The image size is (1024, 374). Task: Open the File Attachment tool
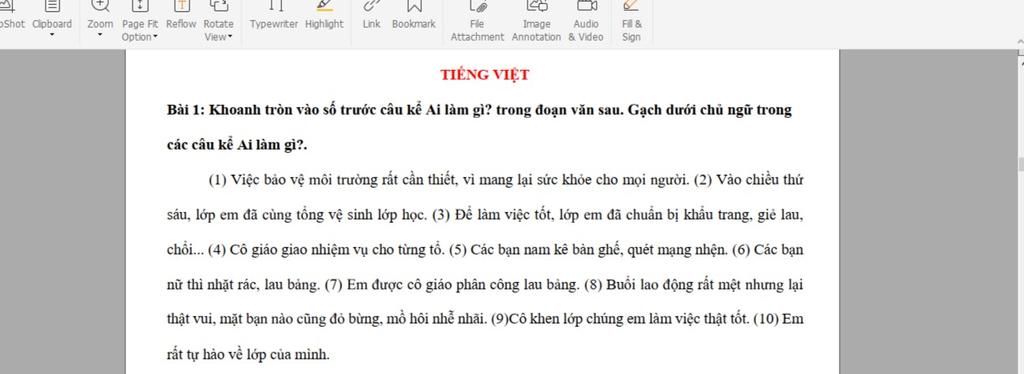pos(477,22)
